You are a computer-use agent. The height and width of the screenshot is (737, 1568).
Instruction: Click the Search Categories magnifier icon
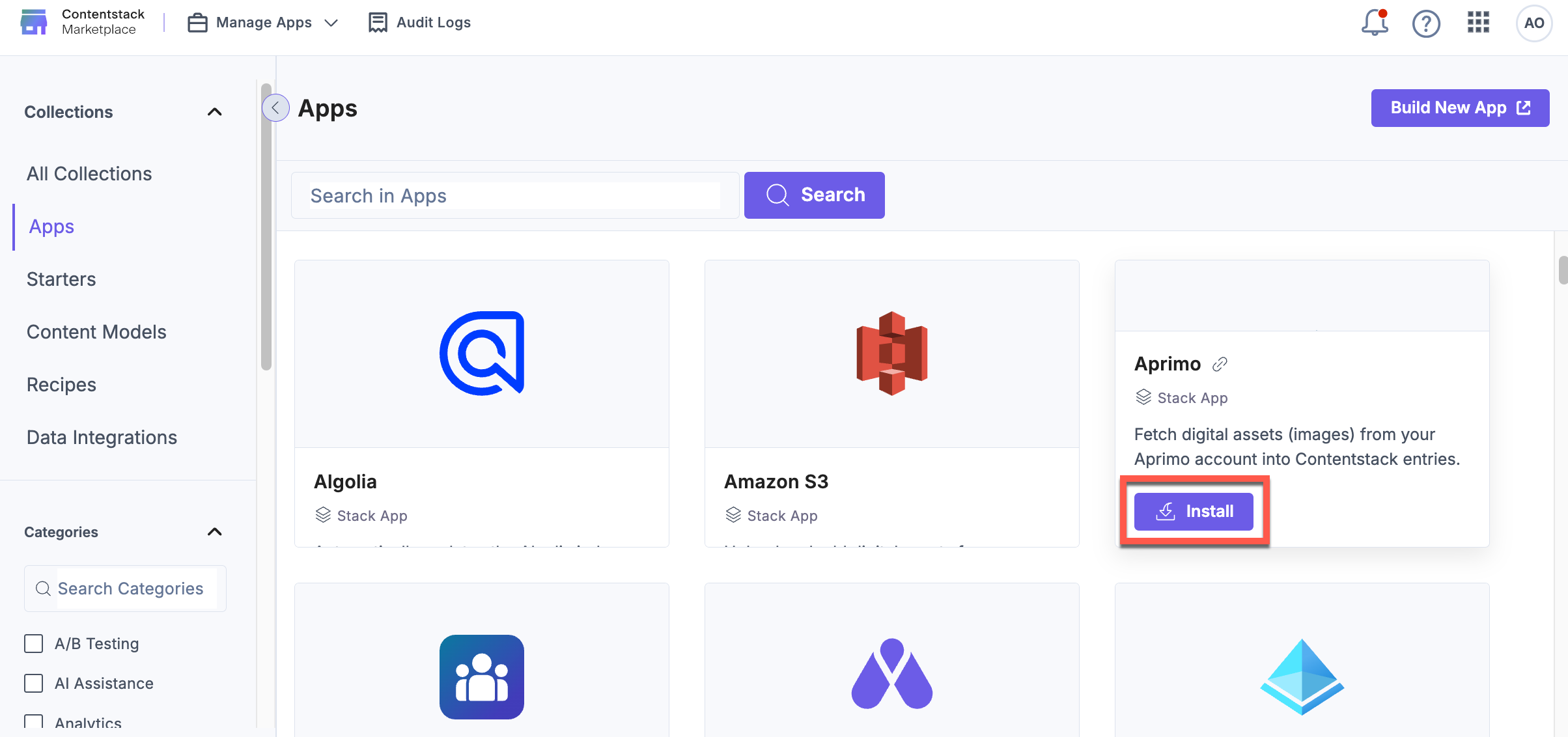[43, 589]
